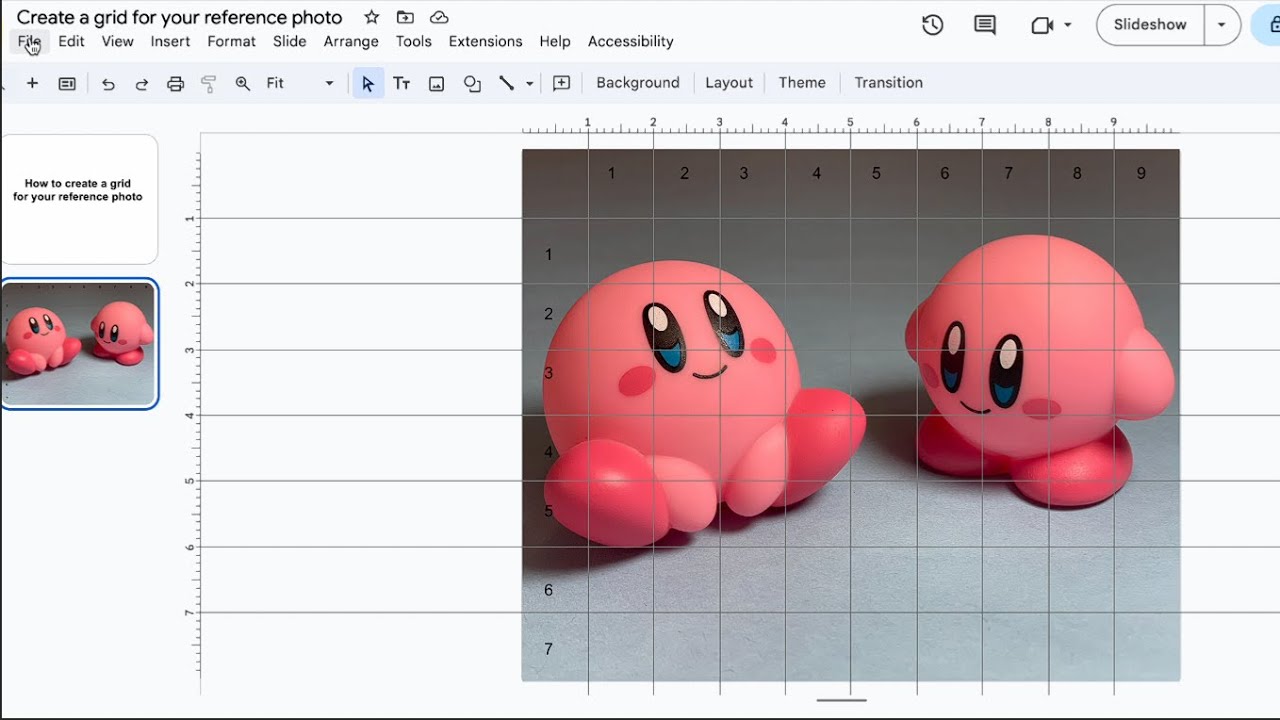
Task: Open the Accessibility menu
Action: pyautogui.click(x=630, y=41)
